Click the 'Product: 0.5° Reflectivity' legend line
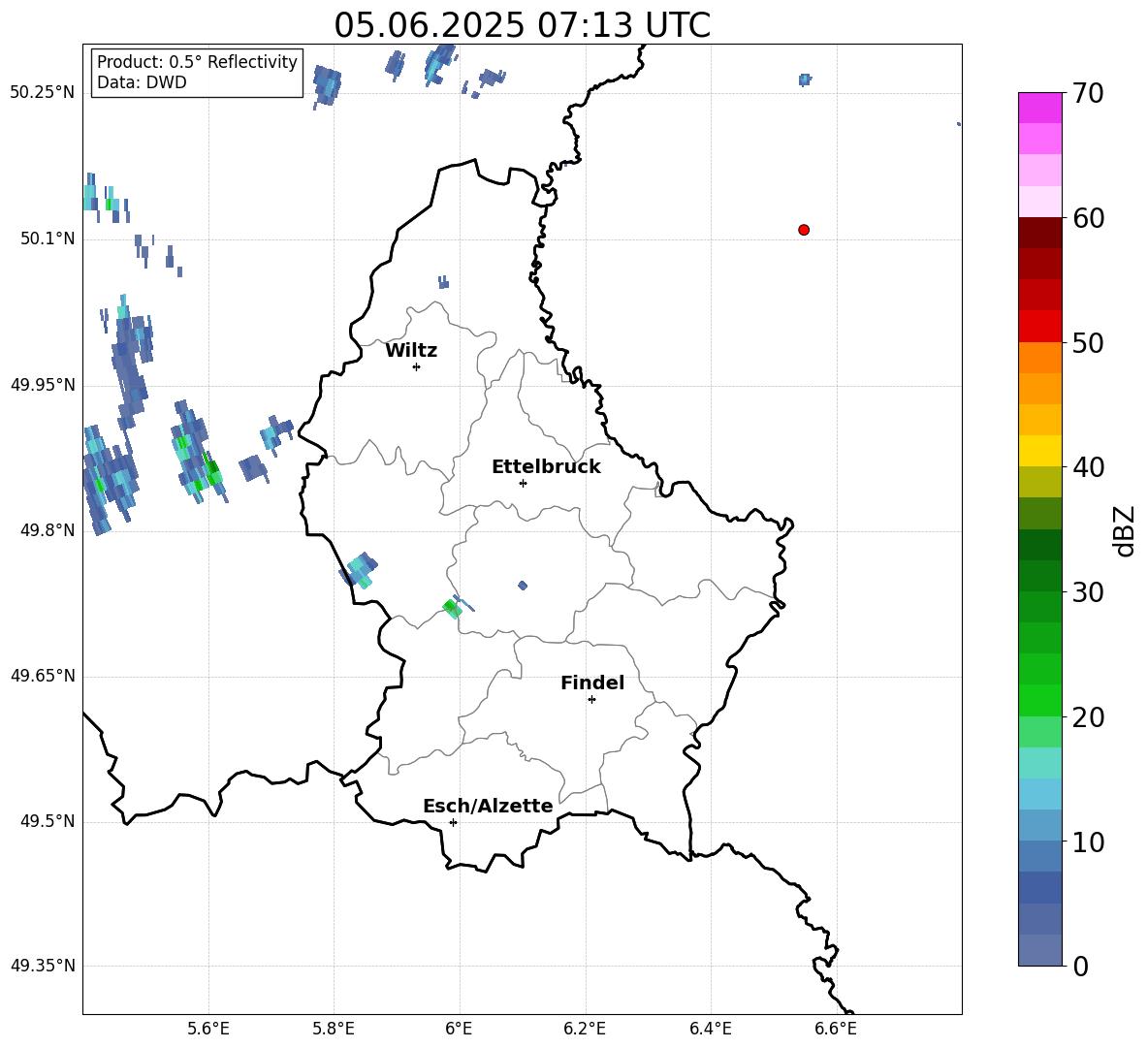Screen dimensions: 1148x1048 click(x=197, y=61)
